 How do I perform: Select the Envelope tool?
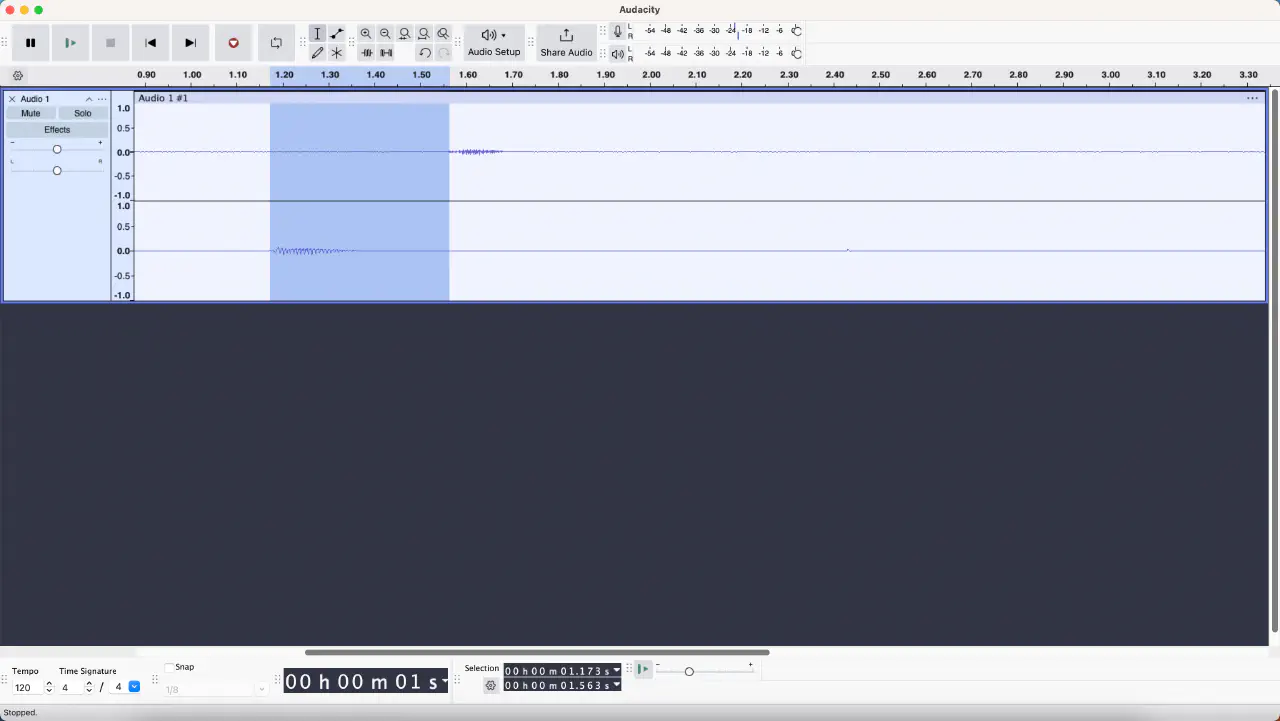click(337, 34)
